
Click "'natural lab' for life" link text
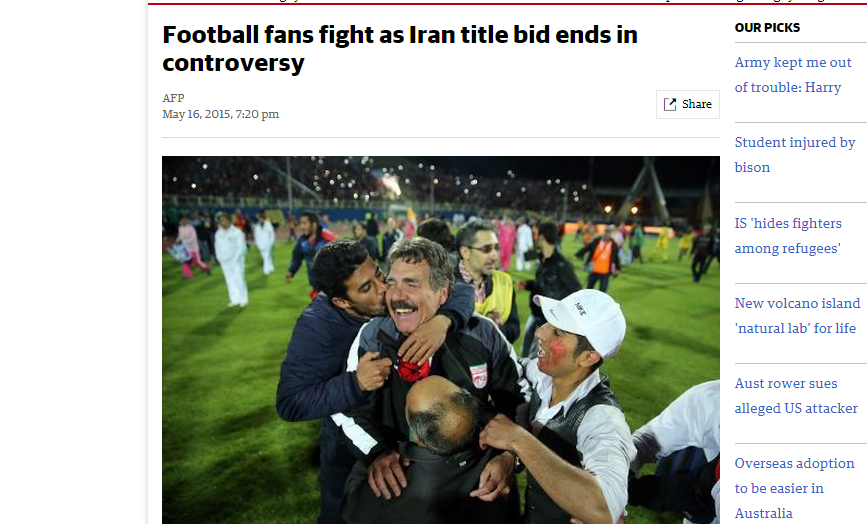(x=795, y=328)
